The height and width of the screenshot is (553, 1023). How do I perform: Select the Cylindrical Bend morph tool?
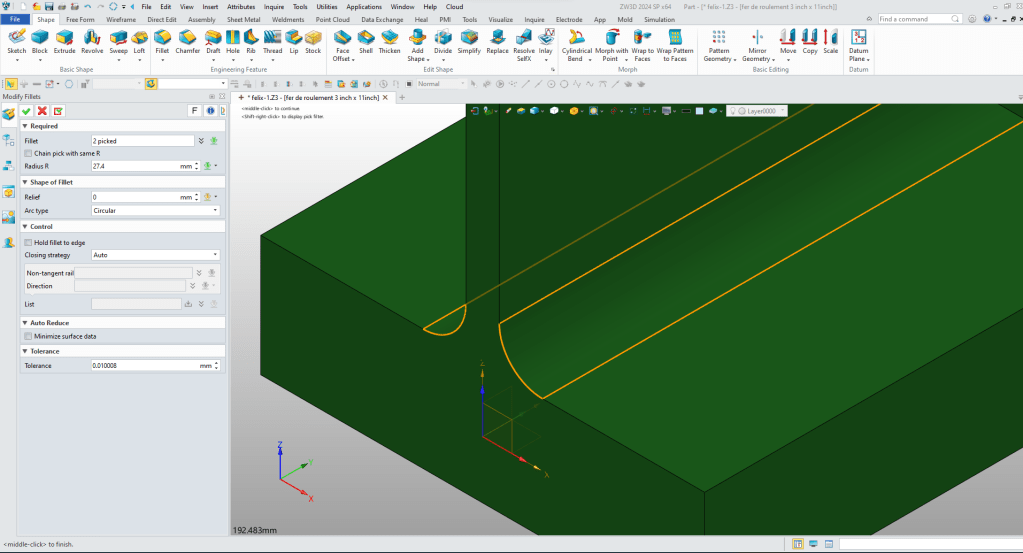tap(577, 39)
